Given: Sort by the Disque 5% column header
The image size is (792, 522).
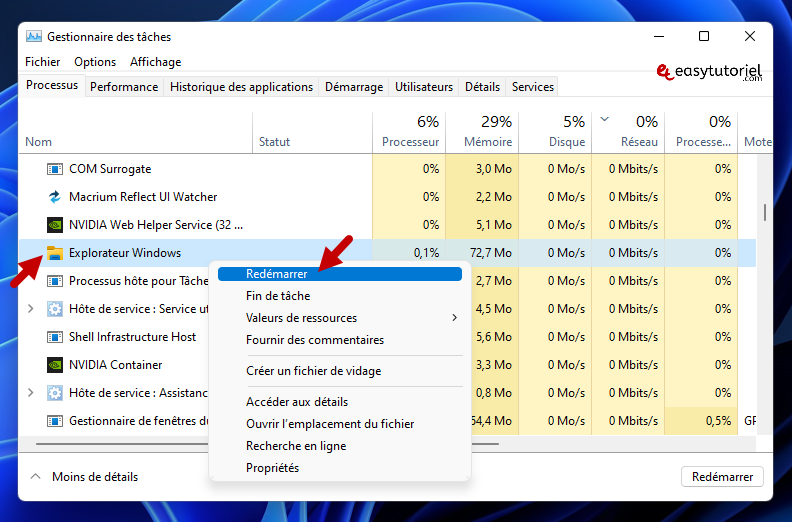Looking at the screenshot, I should (555, 132).
